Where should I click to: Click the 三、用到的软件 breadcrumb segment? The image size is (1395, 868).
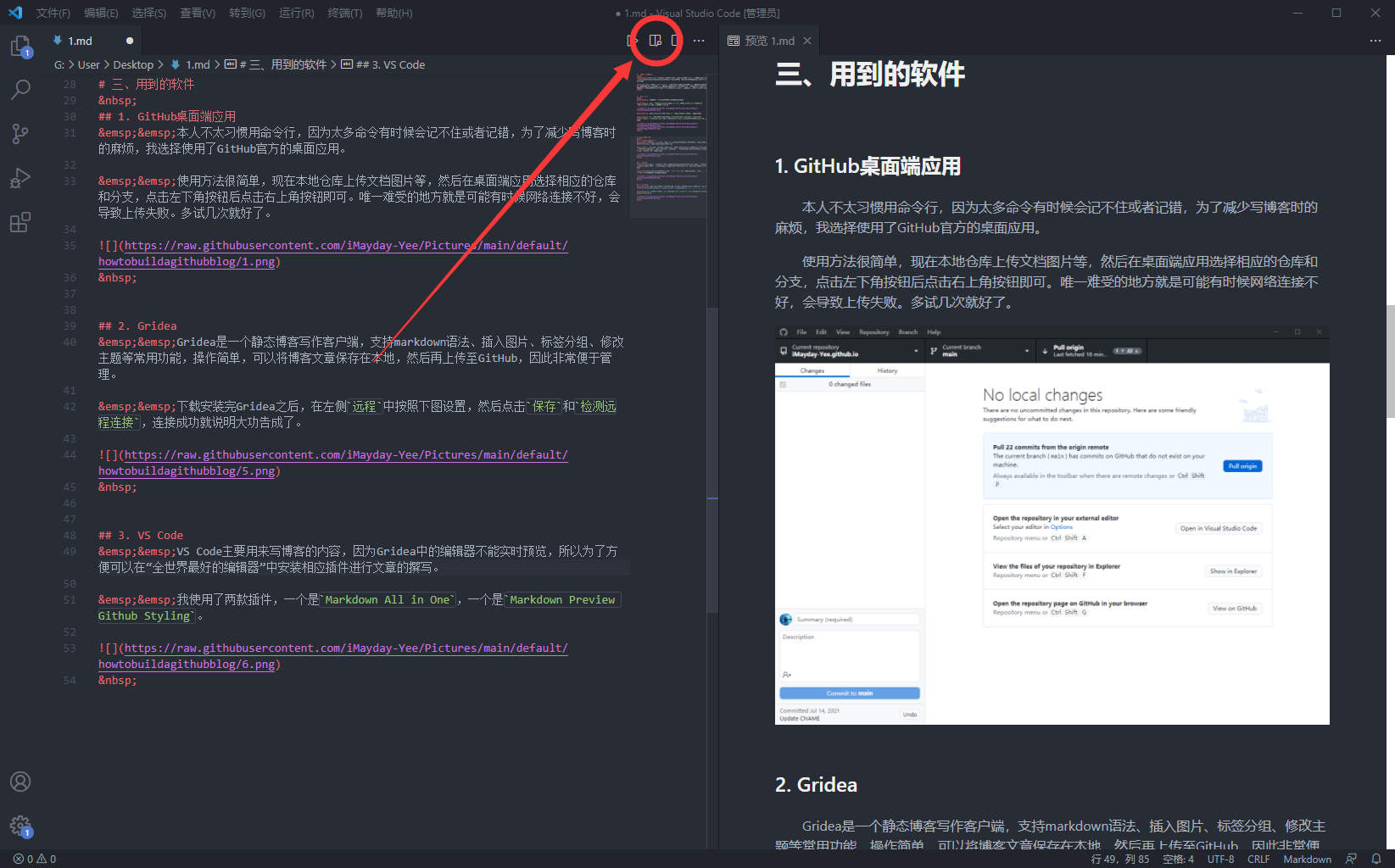pyautogui.click(x=276, y=64)
